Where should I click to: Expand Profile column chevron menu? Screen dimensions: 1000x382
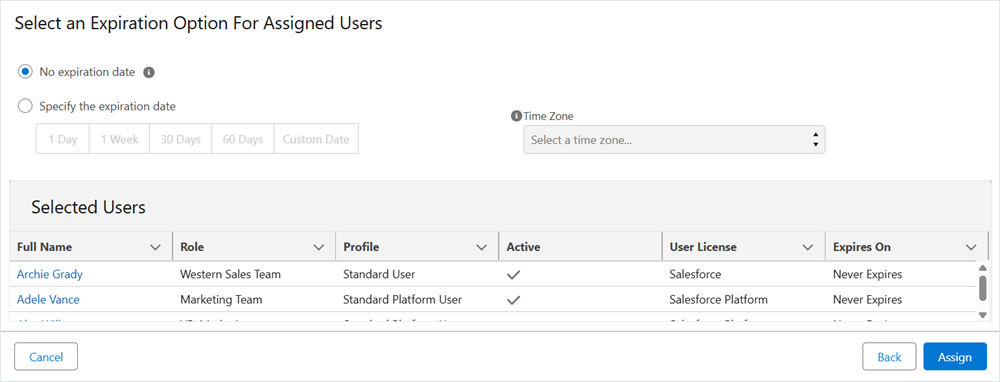482,247
